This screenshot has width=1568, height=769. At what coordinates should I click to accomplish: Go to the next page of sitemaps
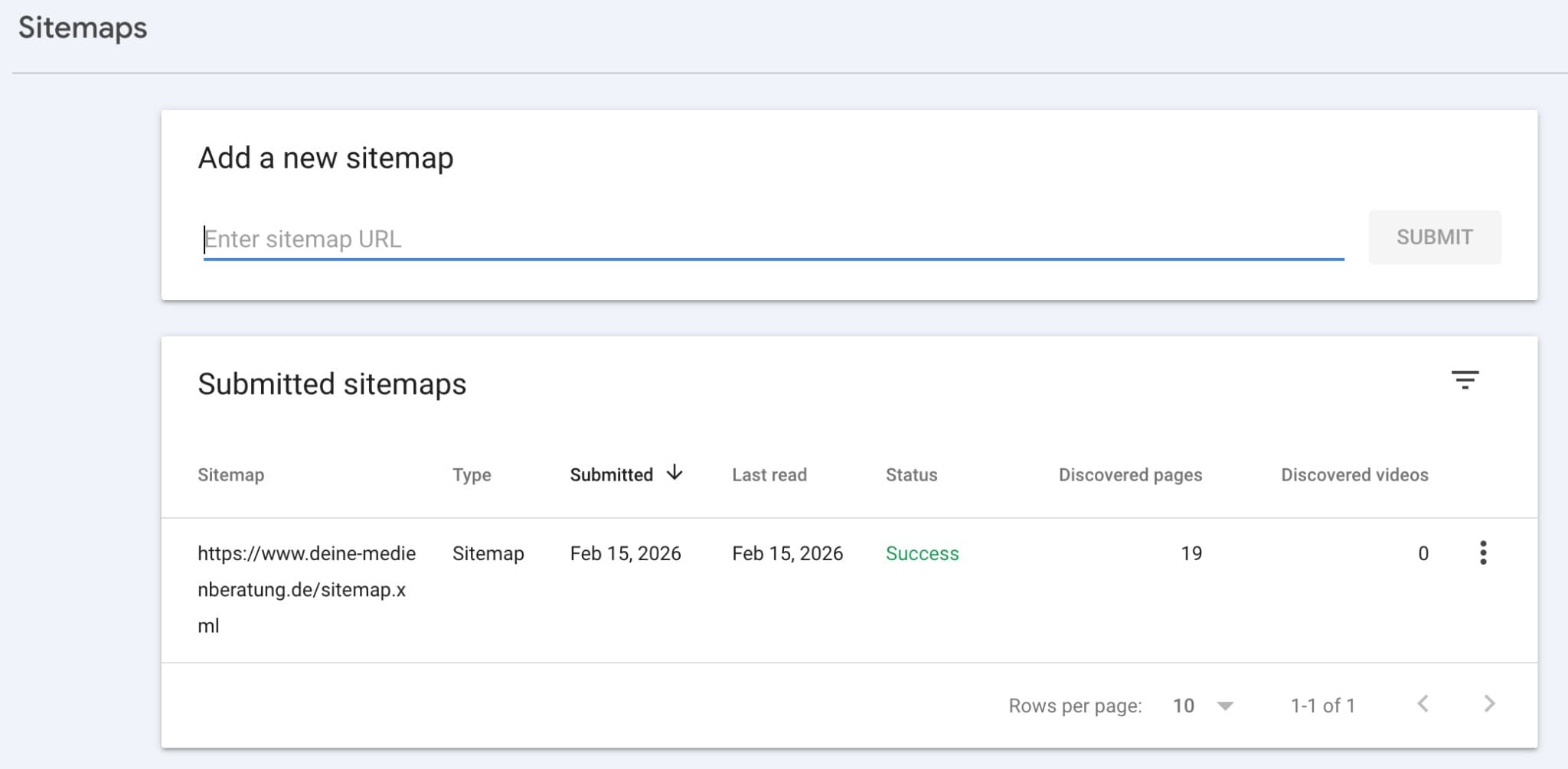(1487, 705)
